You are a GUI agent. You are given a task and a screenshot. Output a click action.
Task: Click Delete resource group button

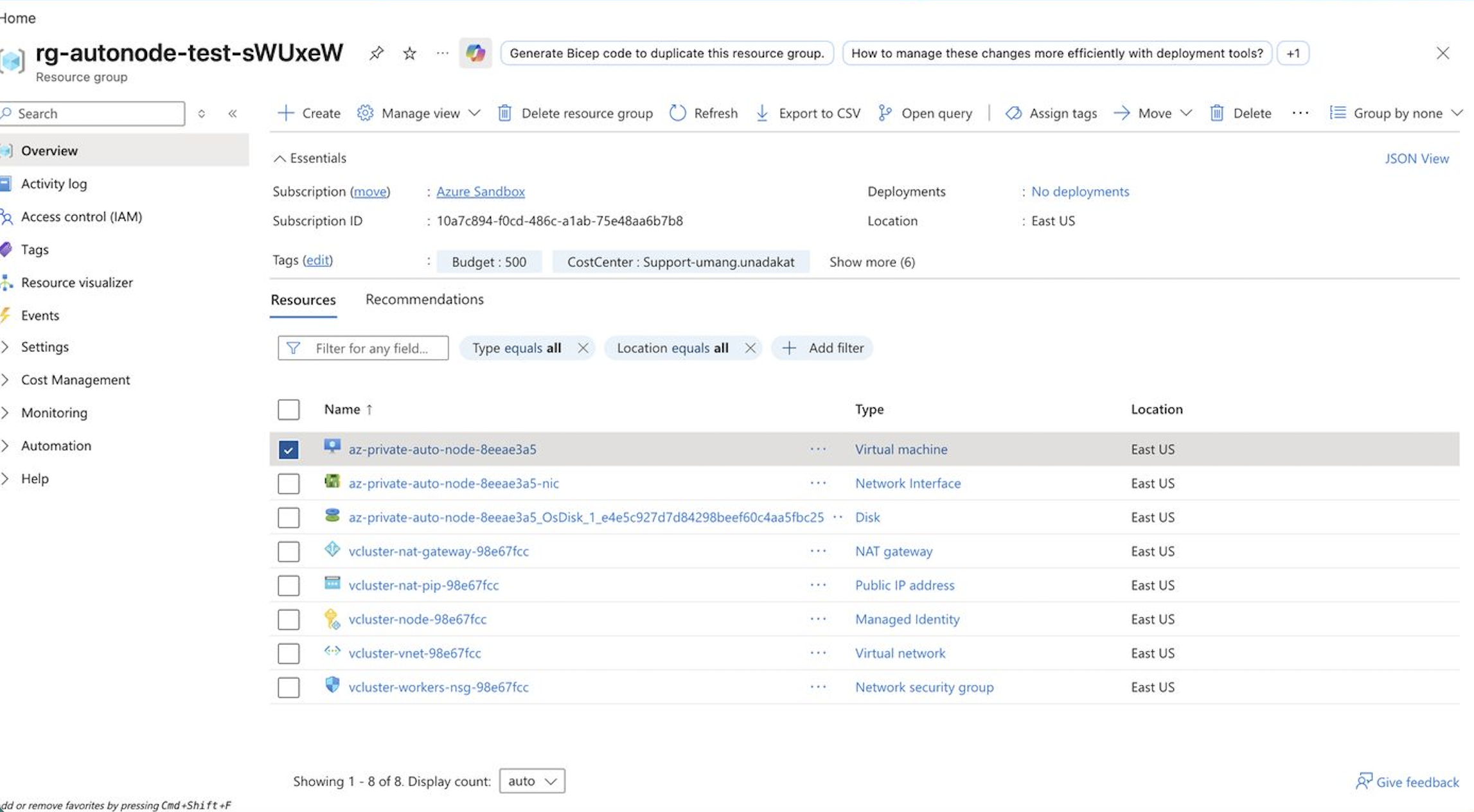click(x=575, y=113)
